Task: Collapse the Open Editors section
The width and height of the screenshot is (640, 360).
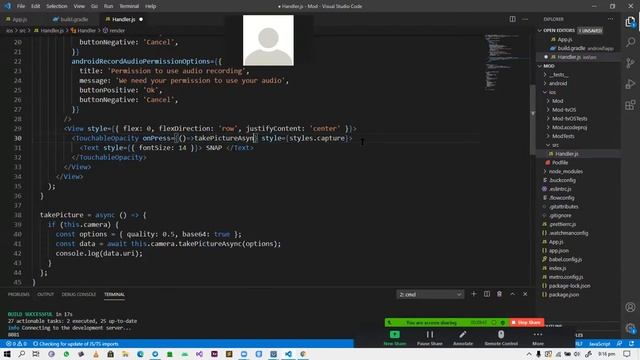Action: [x=540, y=31]
